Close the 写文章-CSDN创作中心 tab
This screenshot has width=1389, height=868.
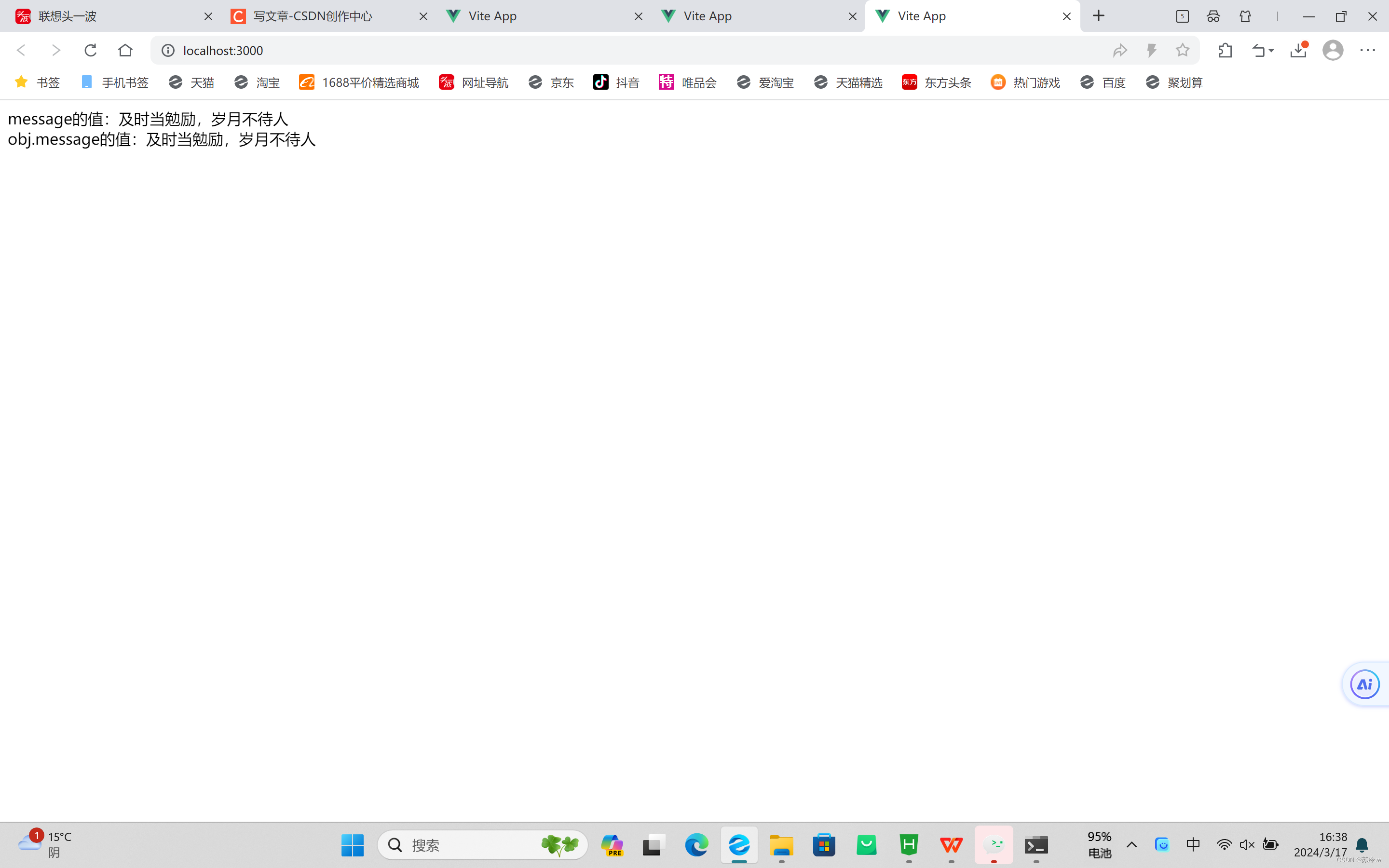click(423, 17)
